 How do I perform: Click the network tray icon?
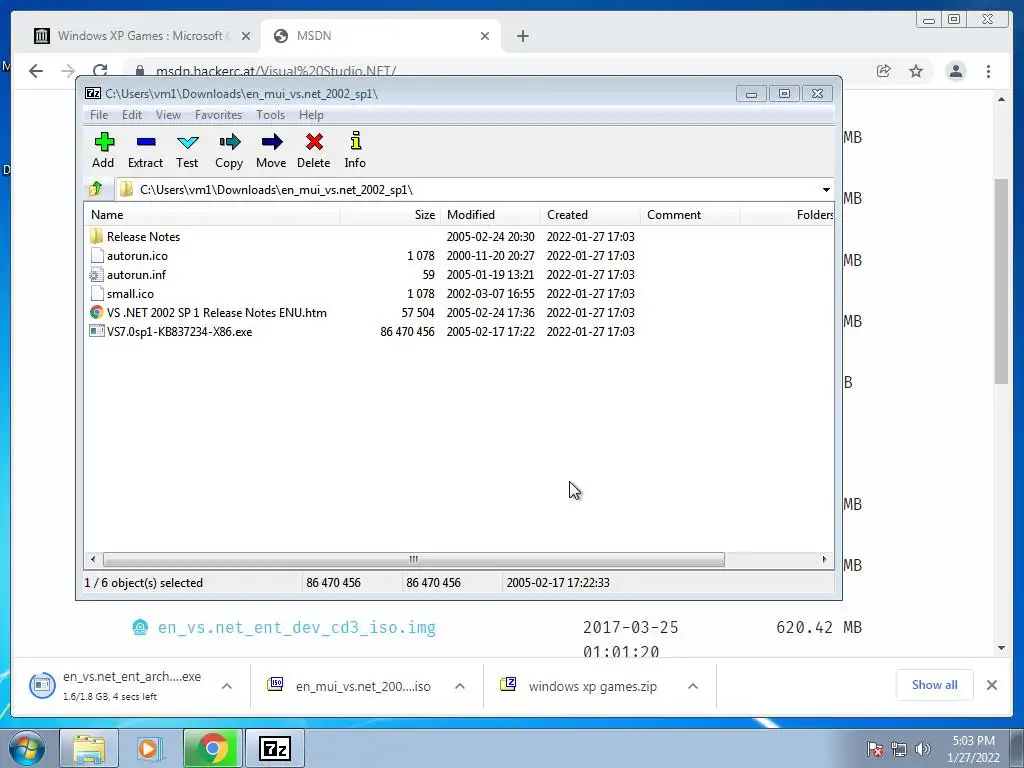pyautogui.click(x=899, y=749)
